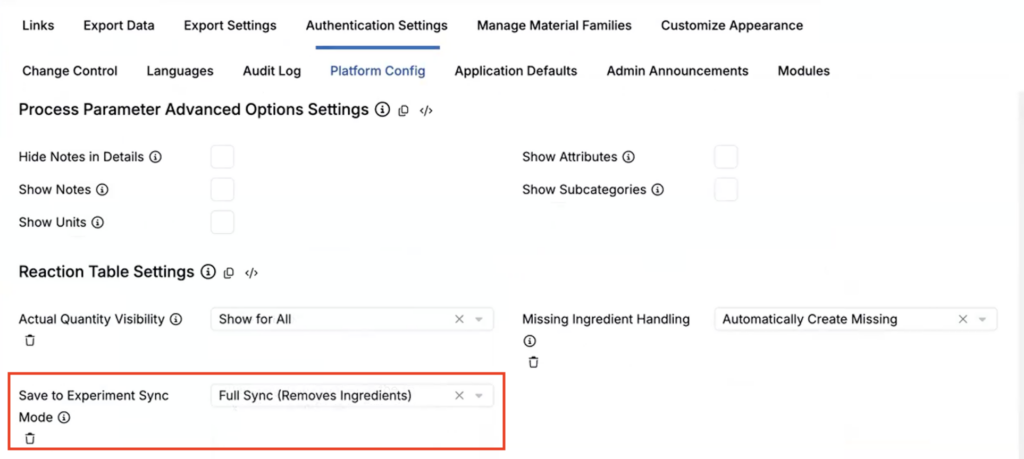Click info icon beside Reaction Table Settings
Viewport: 1024px width, 459px height.
click(208, 272)
